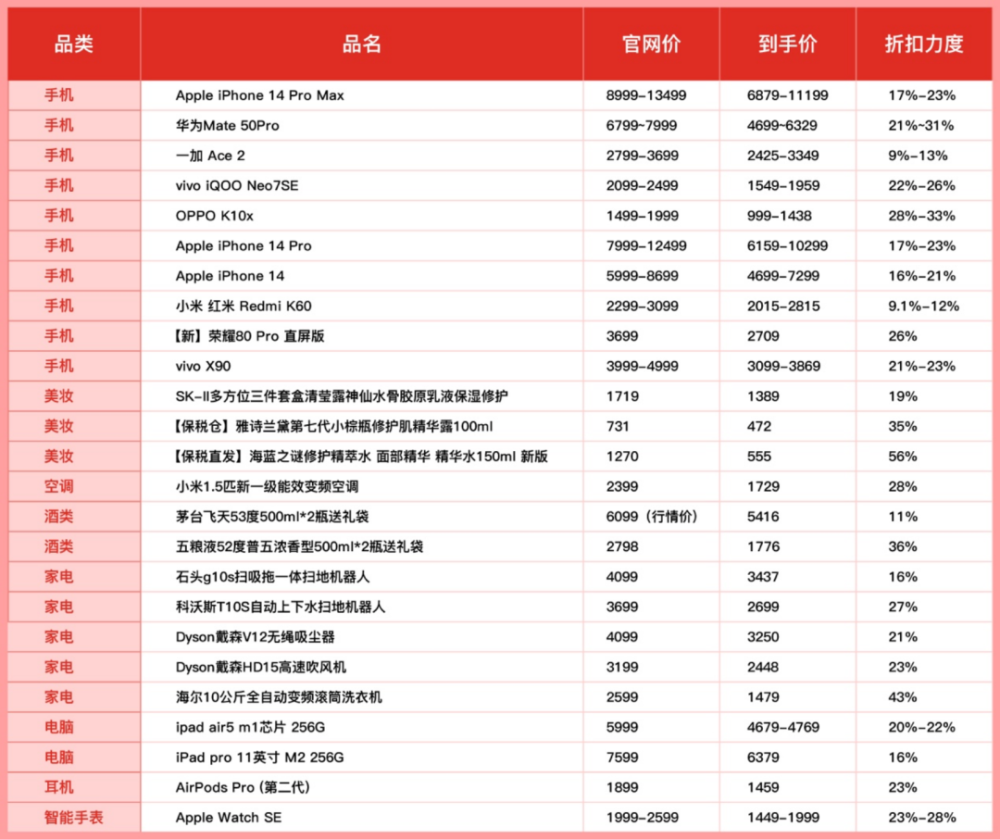Image resolution: width=1000 pixels, height=839 pixels.
Task: Click final price 3250
Action: [763, 637]
